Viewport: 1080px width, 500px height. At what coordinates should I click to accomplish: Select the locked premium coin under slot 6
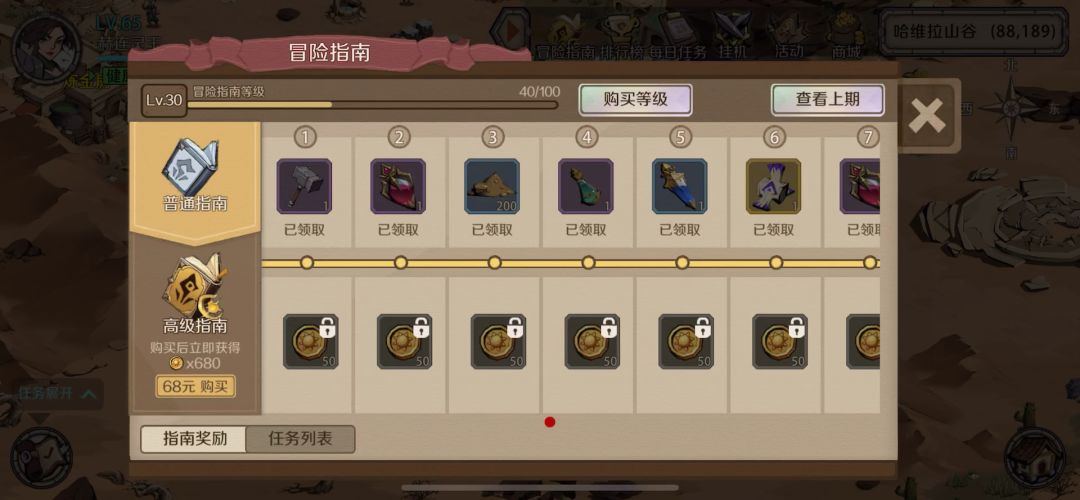tap(780, 342)
